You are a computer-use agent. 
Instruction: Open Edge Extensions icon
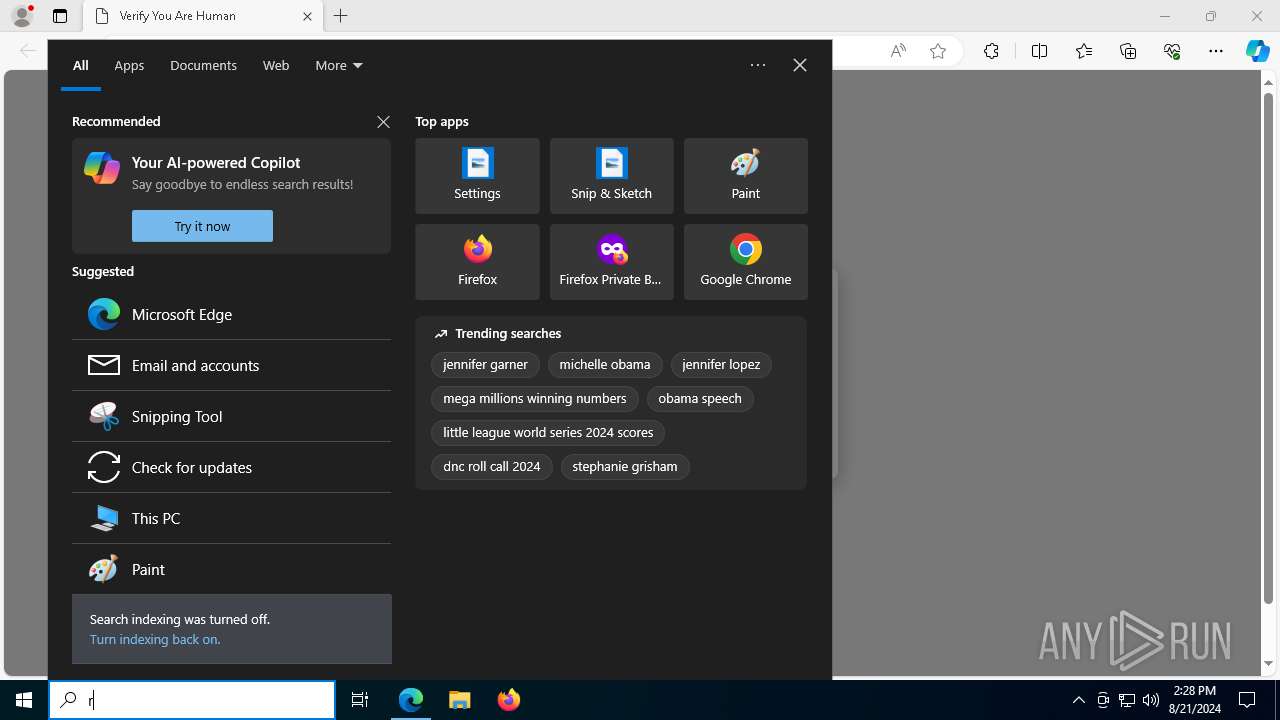pyautogui.click(x=991, y=51)
